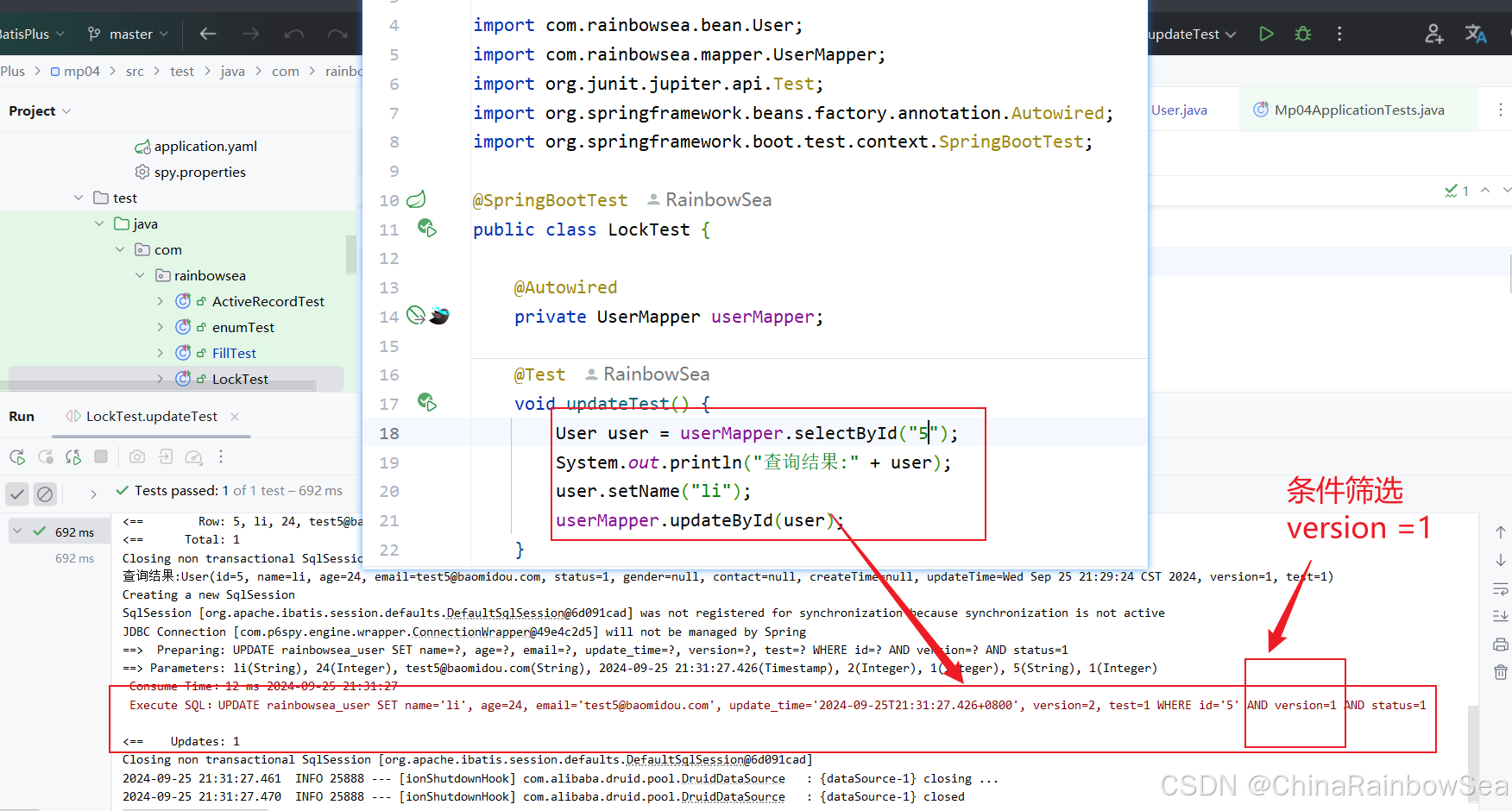Expand the ActiveRecordTest tree node
The image size is (1512, 811).
pyautogui.click(x=161, y=301)
